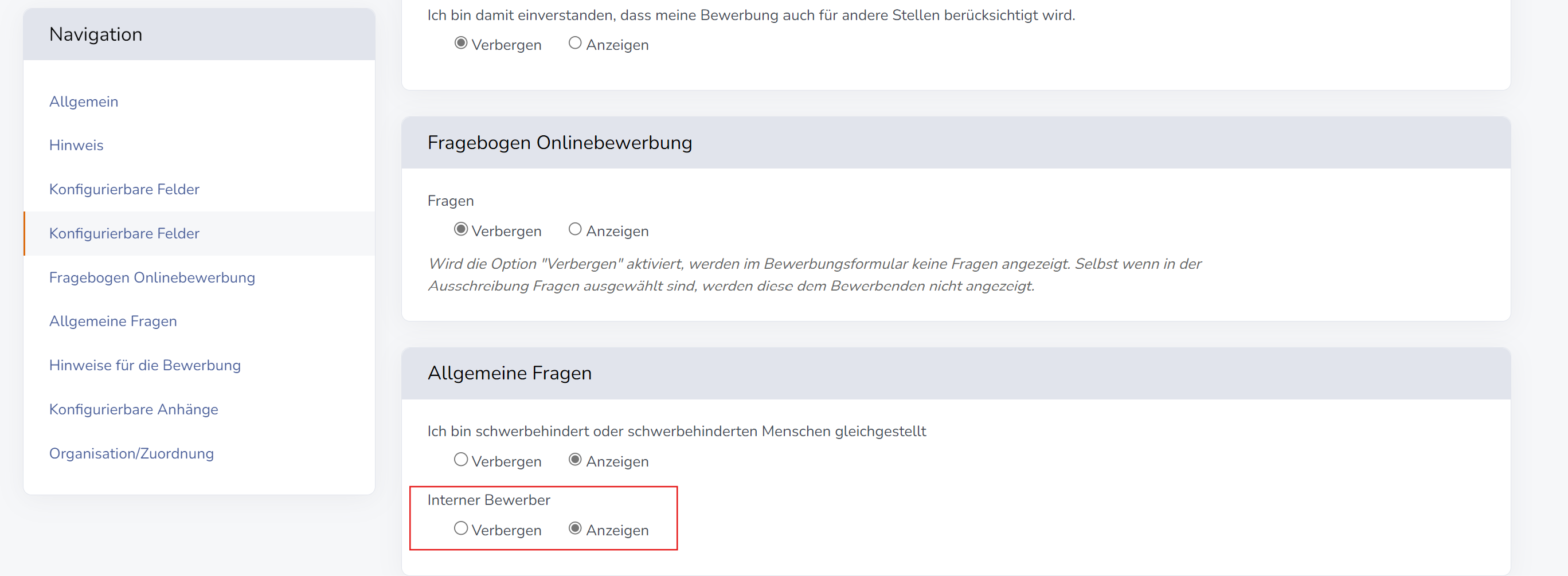Select Anzeigen for other job consideration question
Image resolution: width=1568 pixels, height=576 pixels.
tap(574, 42)
